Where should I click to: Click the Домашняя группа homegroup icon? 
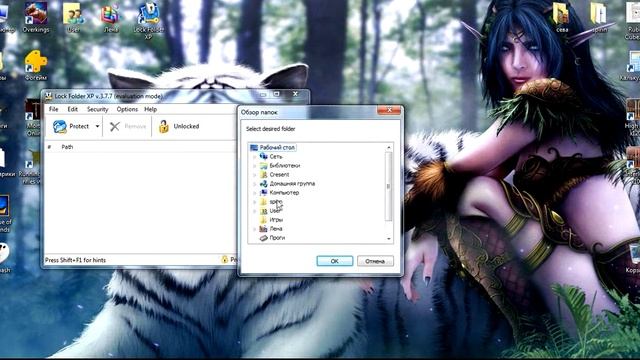click(x=264, y=183)
